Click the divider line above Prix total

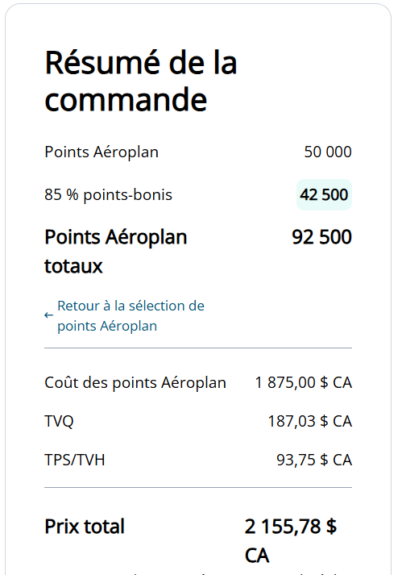point(198,488)
